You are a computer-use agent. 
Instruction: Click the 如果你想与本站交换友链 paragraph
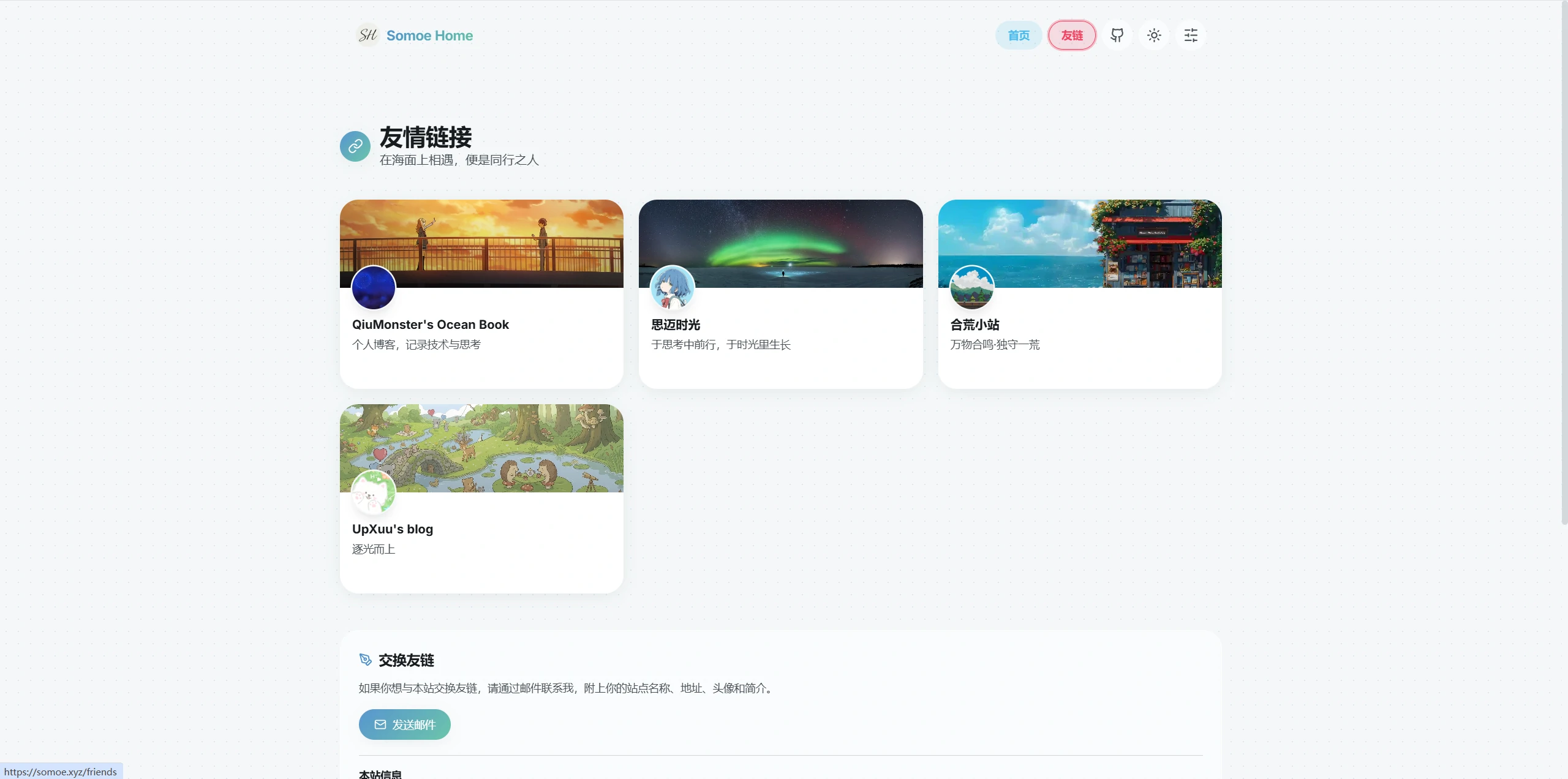click(567, 688)
